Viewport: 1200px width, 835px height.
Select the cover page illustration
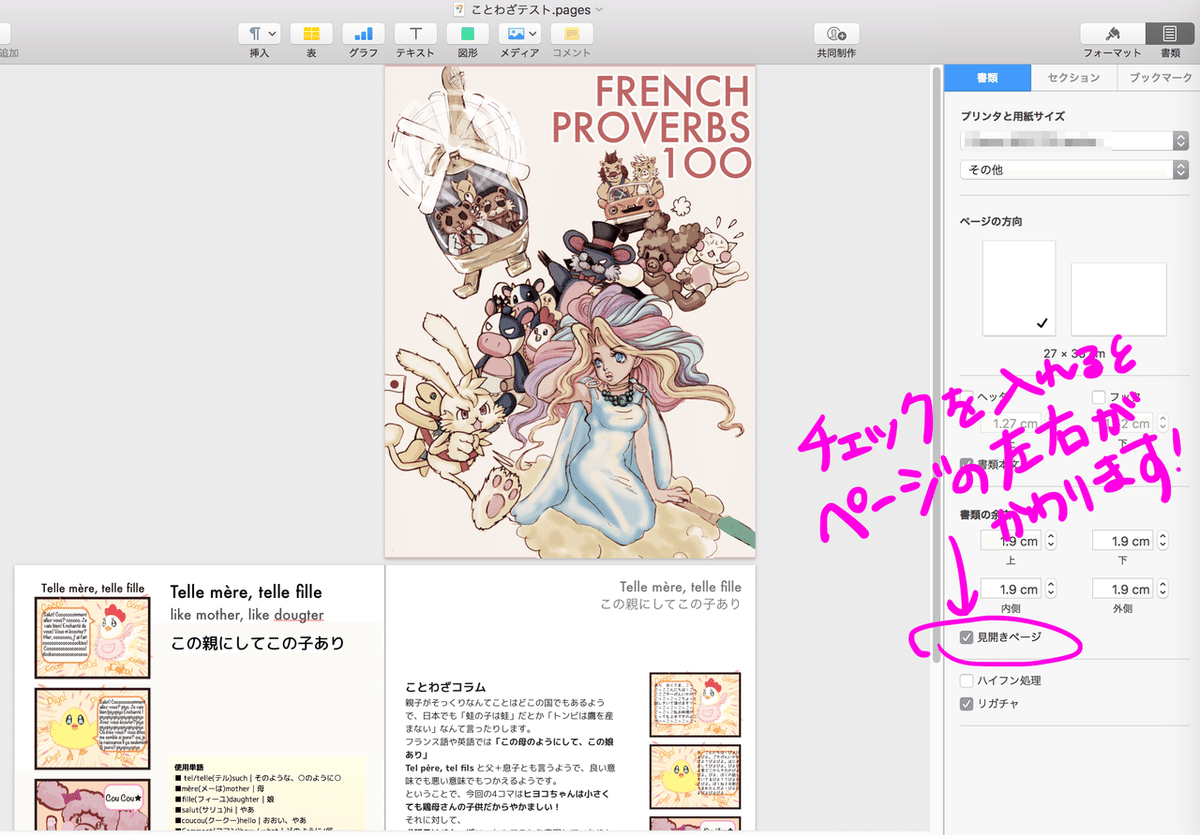pyautogui.click(x=570, y=311)
